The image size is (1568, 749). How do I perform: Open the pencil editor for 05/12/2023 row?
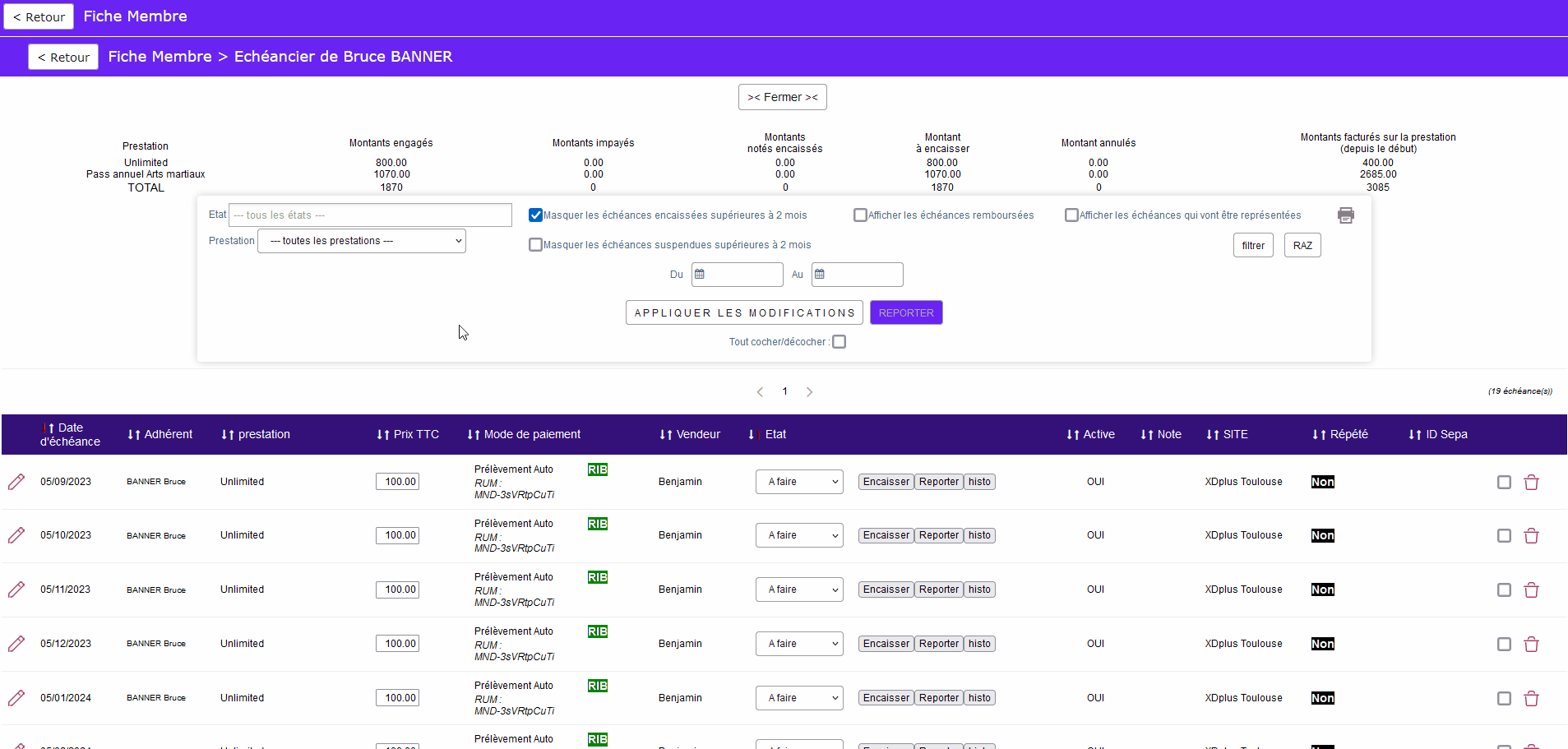coord(16,644)
